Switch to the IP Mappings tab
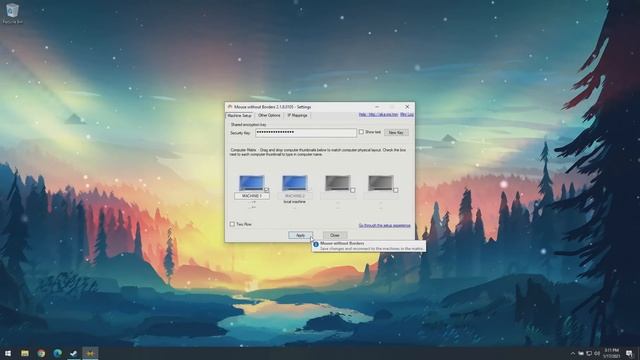 click(297, 116)
